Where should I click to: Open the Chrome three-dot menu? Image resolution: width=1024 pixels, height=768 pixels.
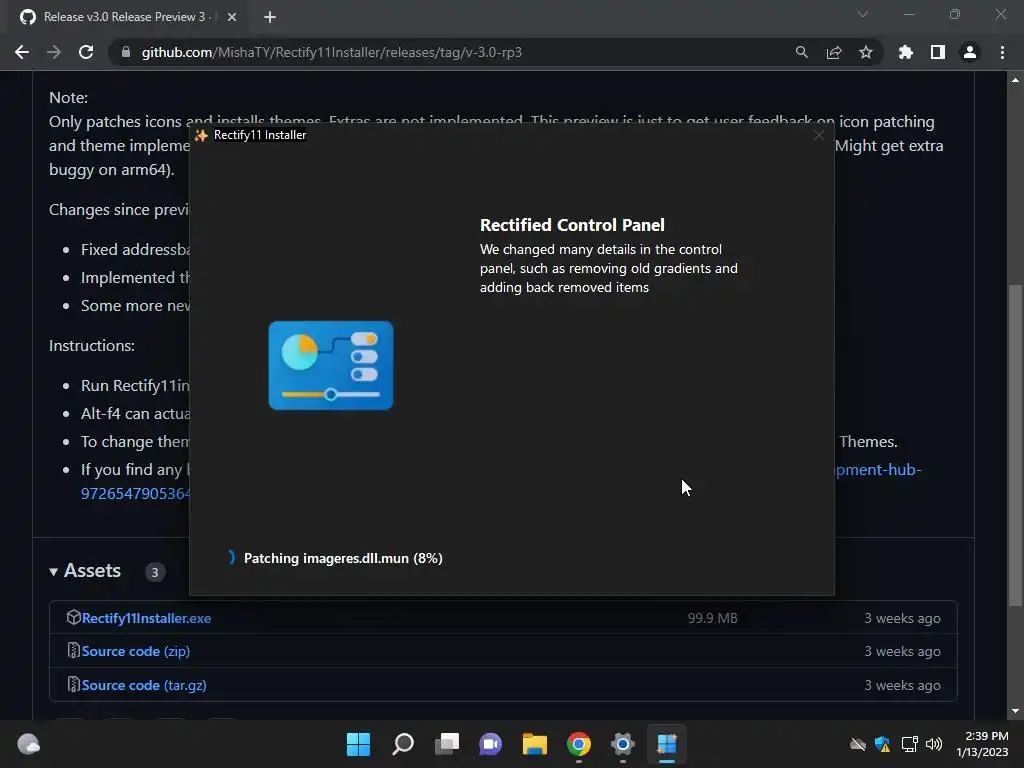pyautogui.click(x=1002, y=52)
